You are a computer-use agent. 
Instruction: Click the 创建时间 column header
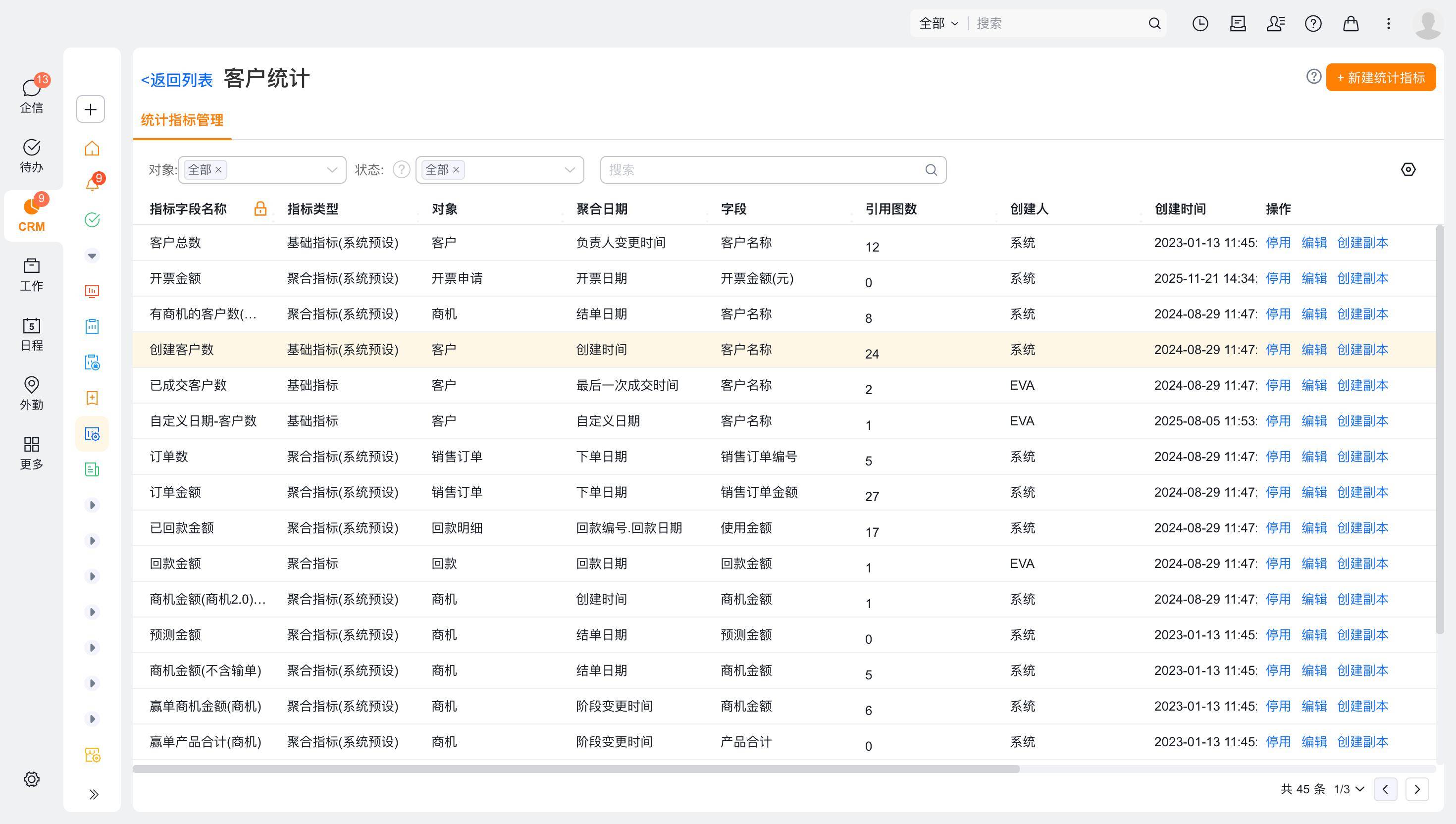click(1180, 209)
